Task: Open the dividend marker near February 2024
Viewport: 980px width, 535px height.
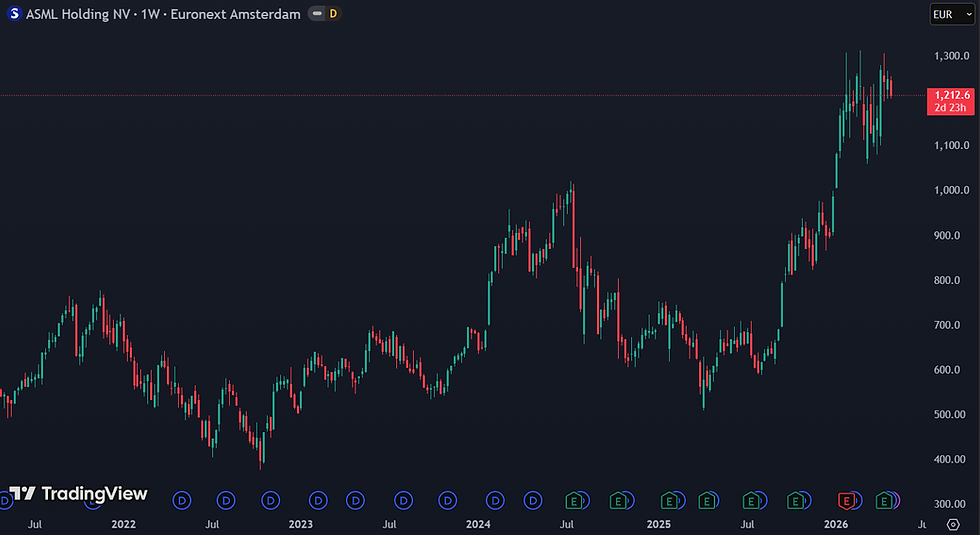Action: [495, 500]
